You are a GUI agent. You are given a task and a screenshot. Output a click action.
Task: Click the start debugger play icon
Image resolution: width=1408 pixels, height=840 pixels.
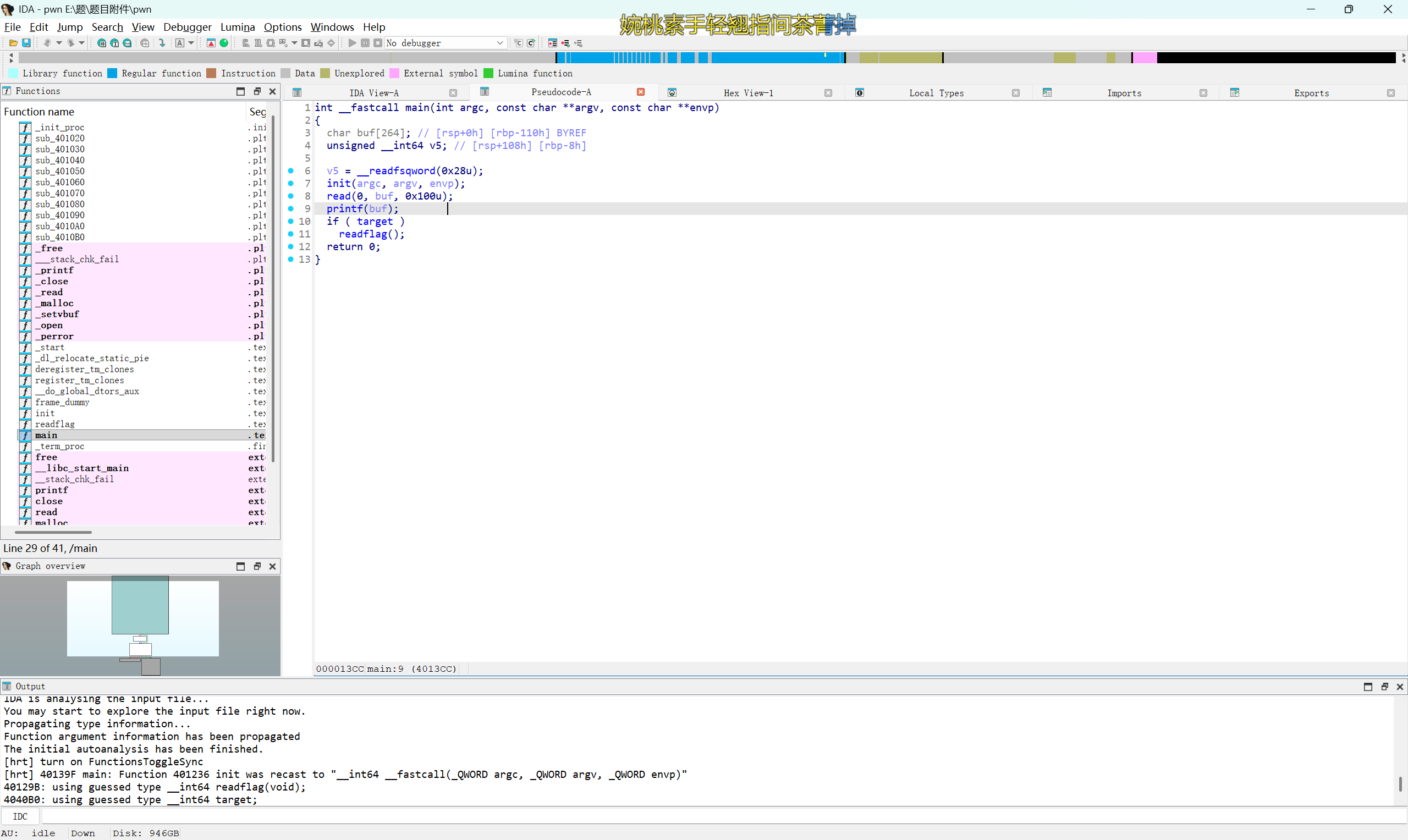click(x=352, y=43)
